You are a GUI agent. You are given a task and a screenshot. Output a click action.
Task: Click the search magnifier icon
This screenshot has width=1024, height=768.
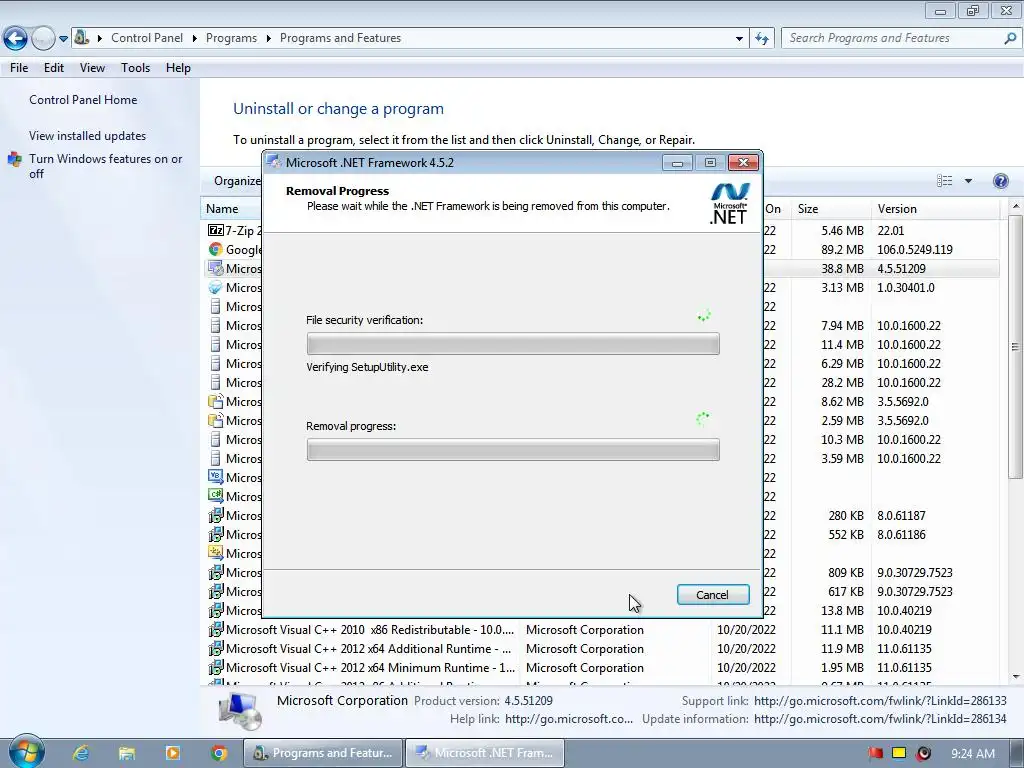point(1010,38)
